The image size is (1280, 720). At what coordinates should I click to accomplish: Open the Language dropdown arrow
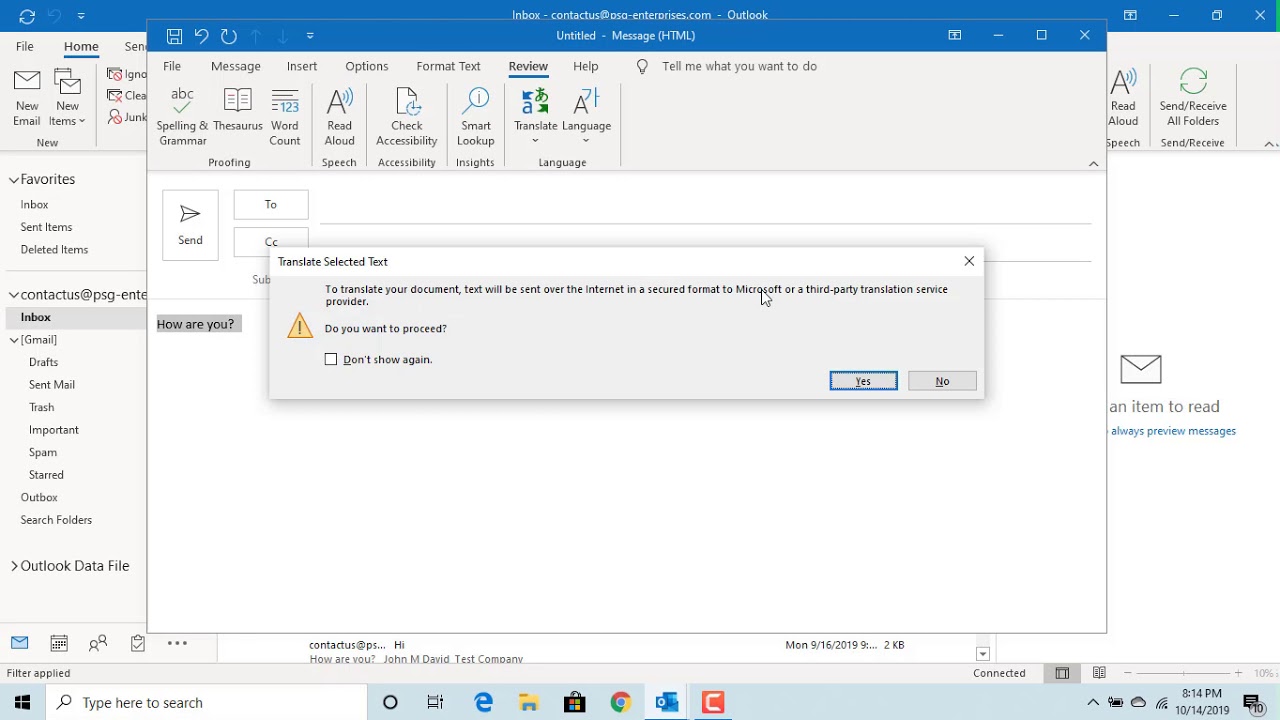(586, 141)
